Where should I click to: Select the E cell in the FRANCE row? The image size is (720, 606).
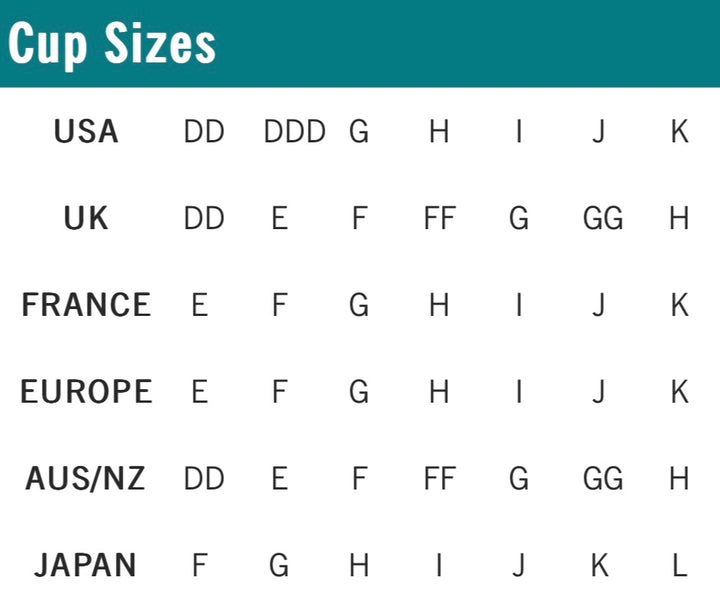pyautogui.click(x=200, y=305)
